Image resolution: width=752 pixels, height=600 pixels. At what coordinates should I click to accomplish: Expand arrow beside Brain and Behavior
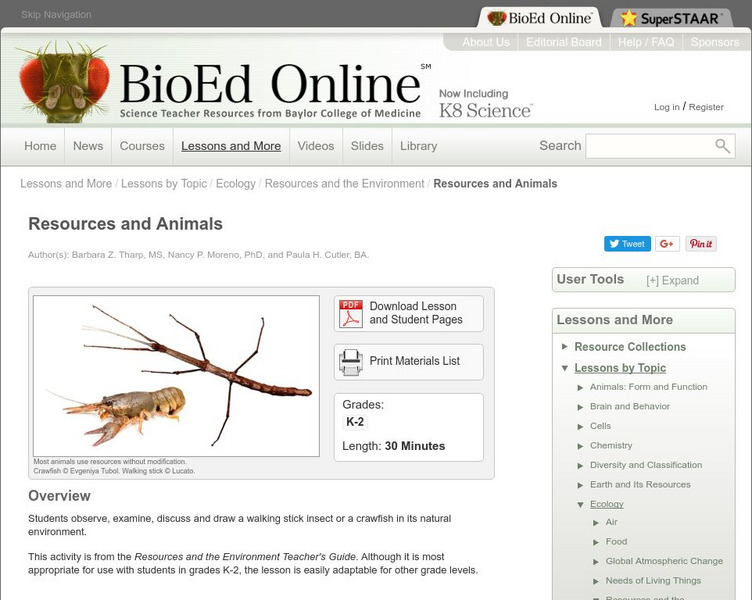coord(580,407)
